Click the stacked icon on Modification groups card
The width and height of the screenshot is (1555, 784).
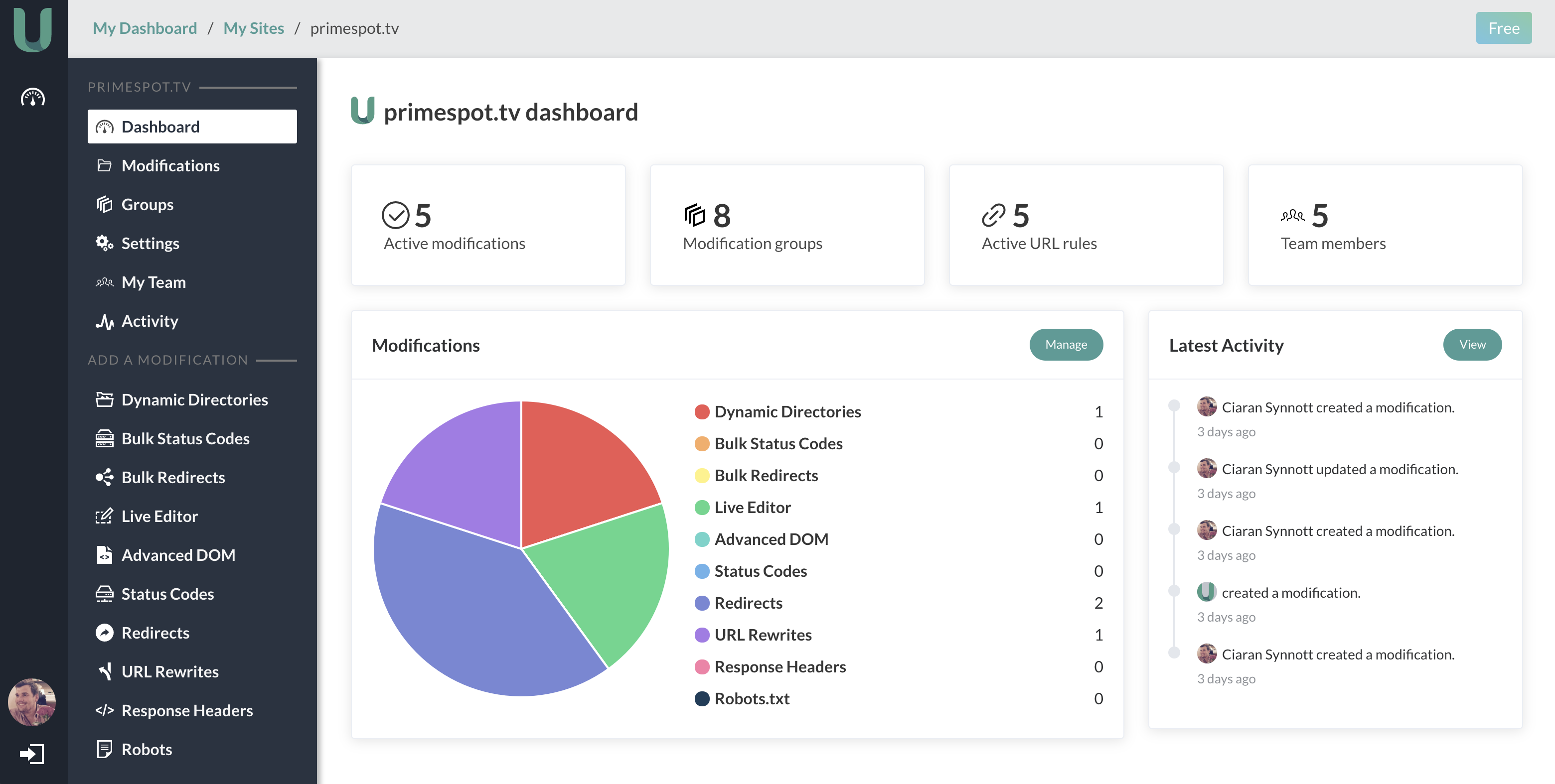click(694, 215)
